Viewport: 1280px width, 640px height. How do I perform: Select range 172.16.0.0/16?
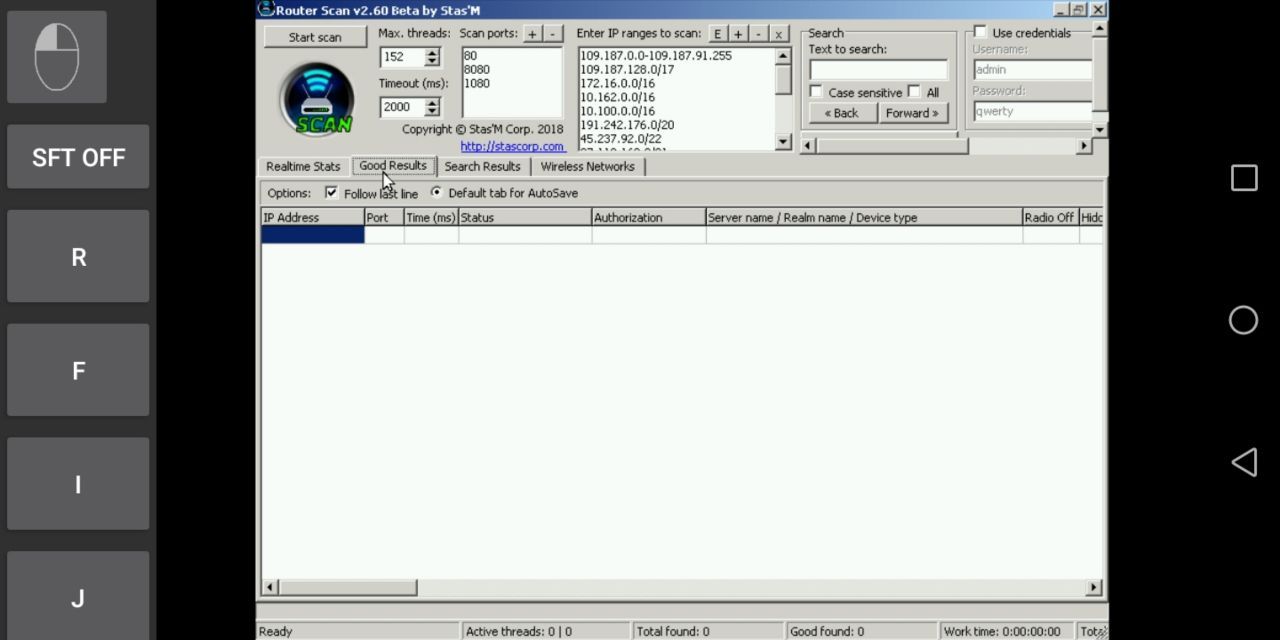(617, 84)
